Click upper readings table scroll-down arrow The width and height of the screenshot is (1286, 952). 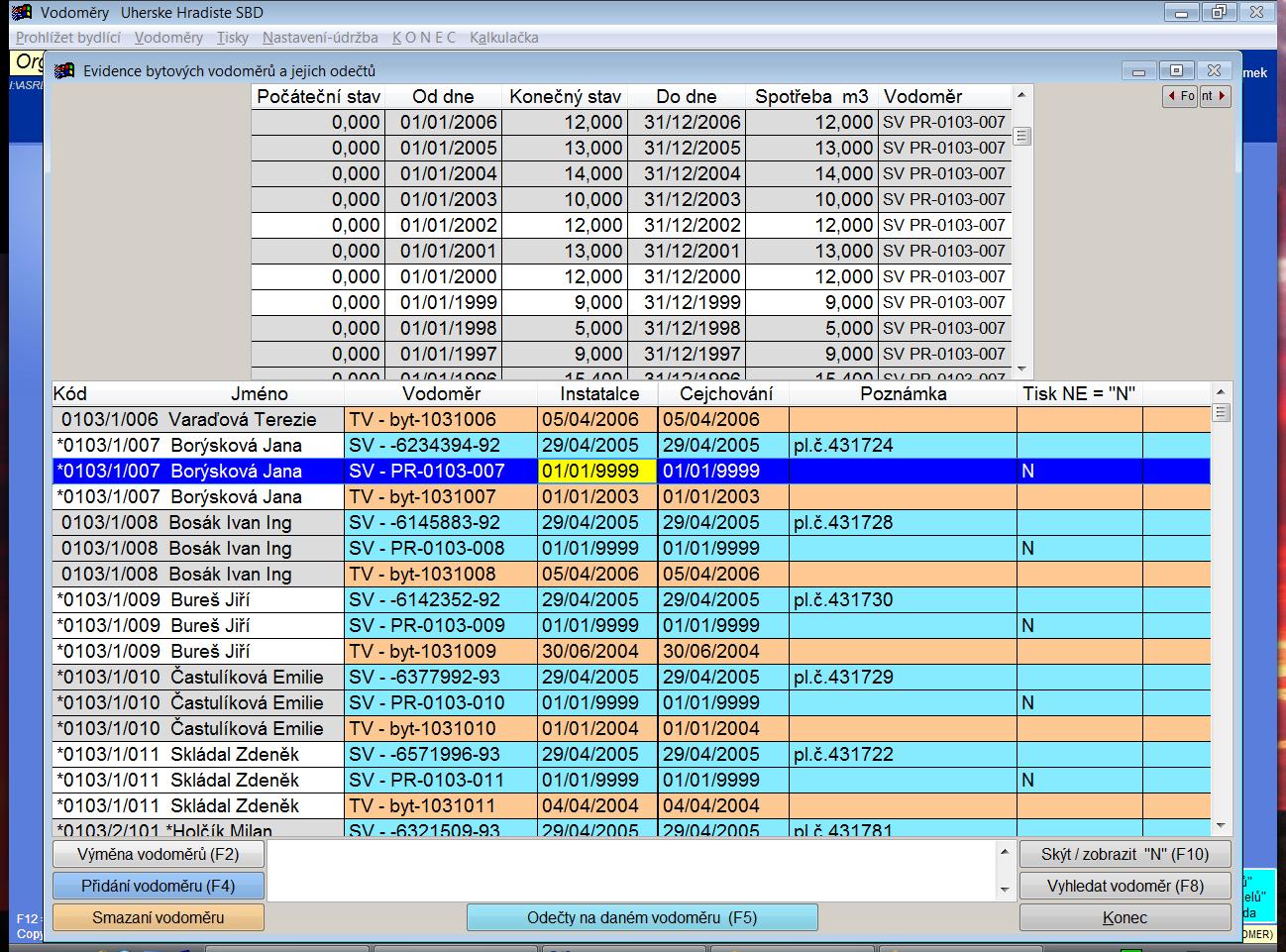pyautogui.click(x=1022, y=369)
